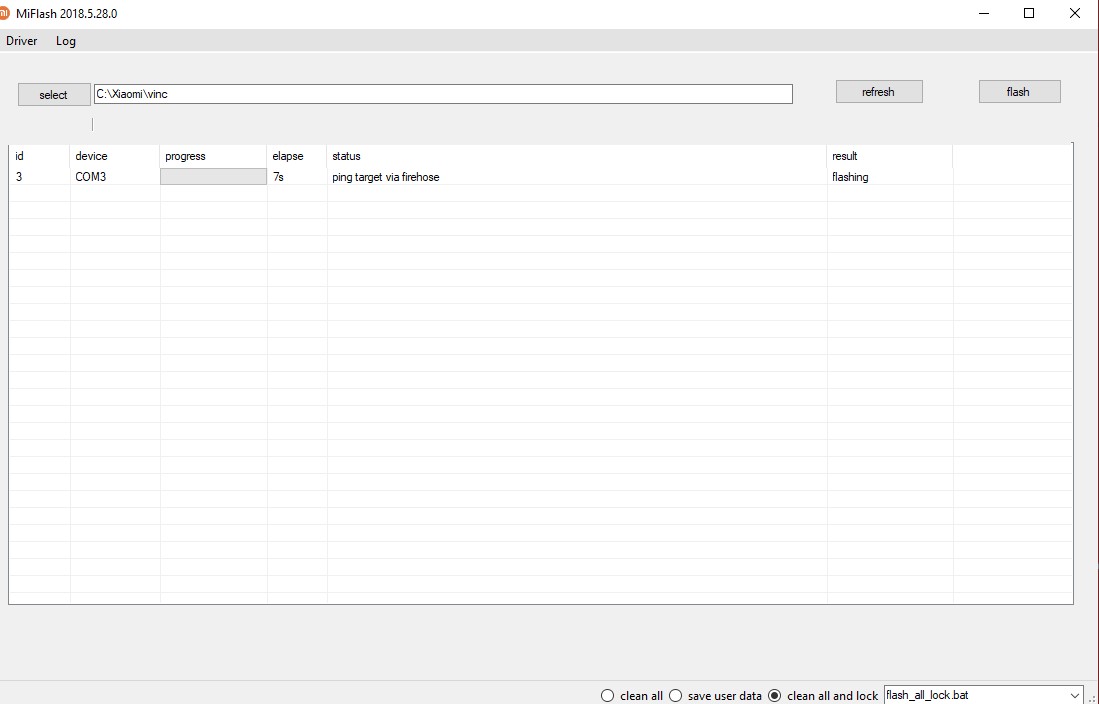Click the 7s elapse cell

pyautogui.click(x=296, y=177)
